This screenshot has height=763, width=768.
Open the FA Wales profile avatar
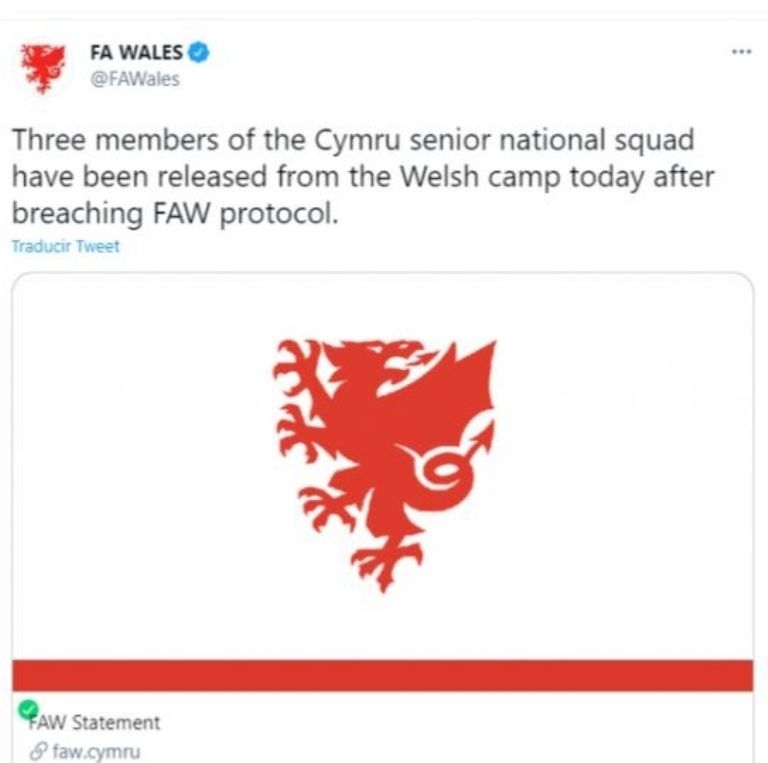tap(43, 68)
